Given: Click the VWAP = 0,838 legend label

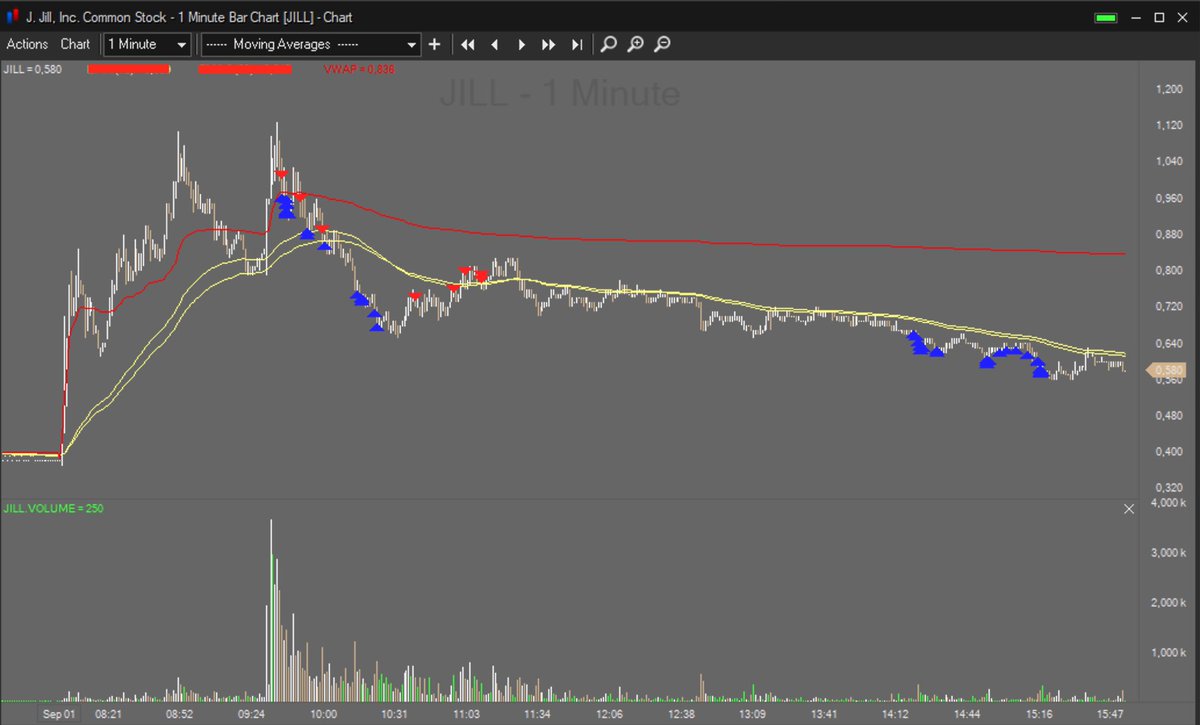Looking at the screenshot, I should [357, 70].
